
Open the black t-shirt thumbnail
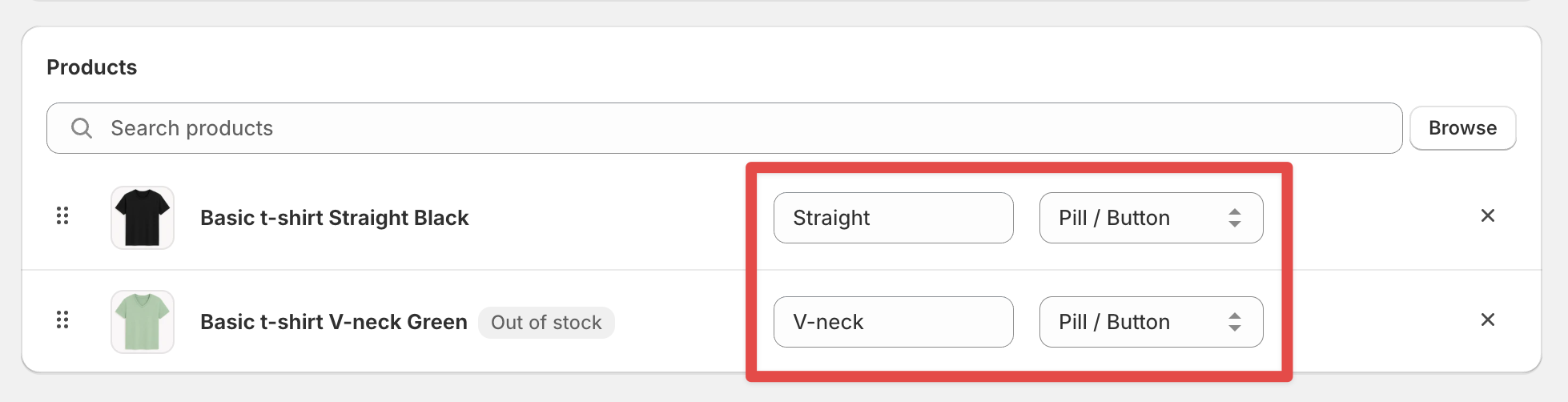tap(143, 218)
